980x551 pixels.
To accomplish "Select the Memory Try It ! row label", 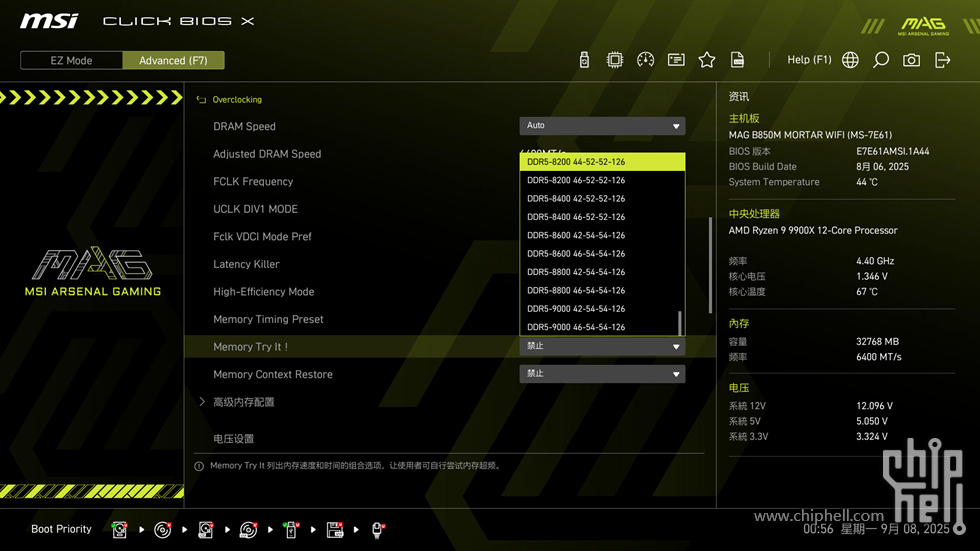I will point(251,347).
